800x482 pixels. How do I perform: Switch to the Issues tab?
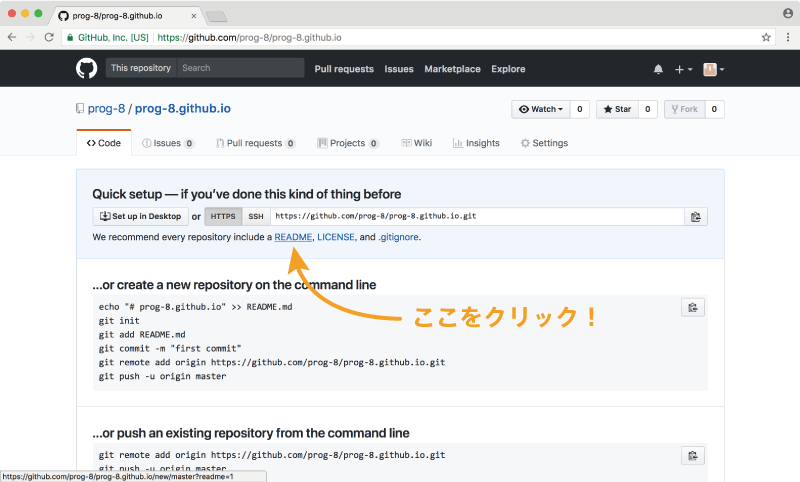click(168, 143)
